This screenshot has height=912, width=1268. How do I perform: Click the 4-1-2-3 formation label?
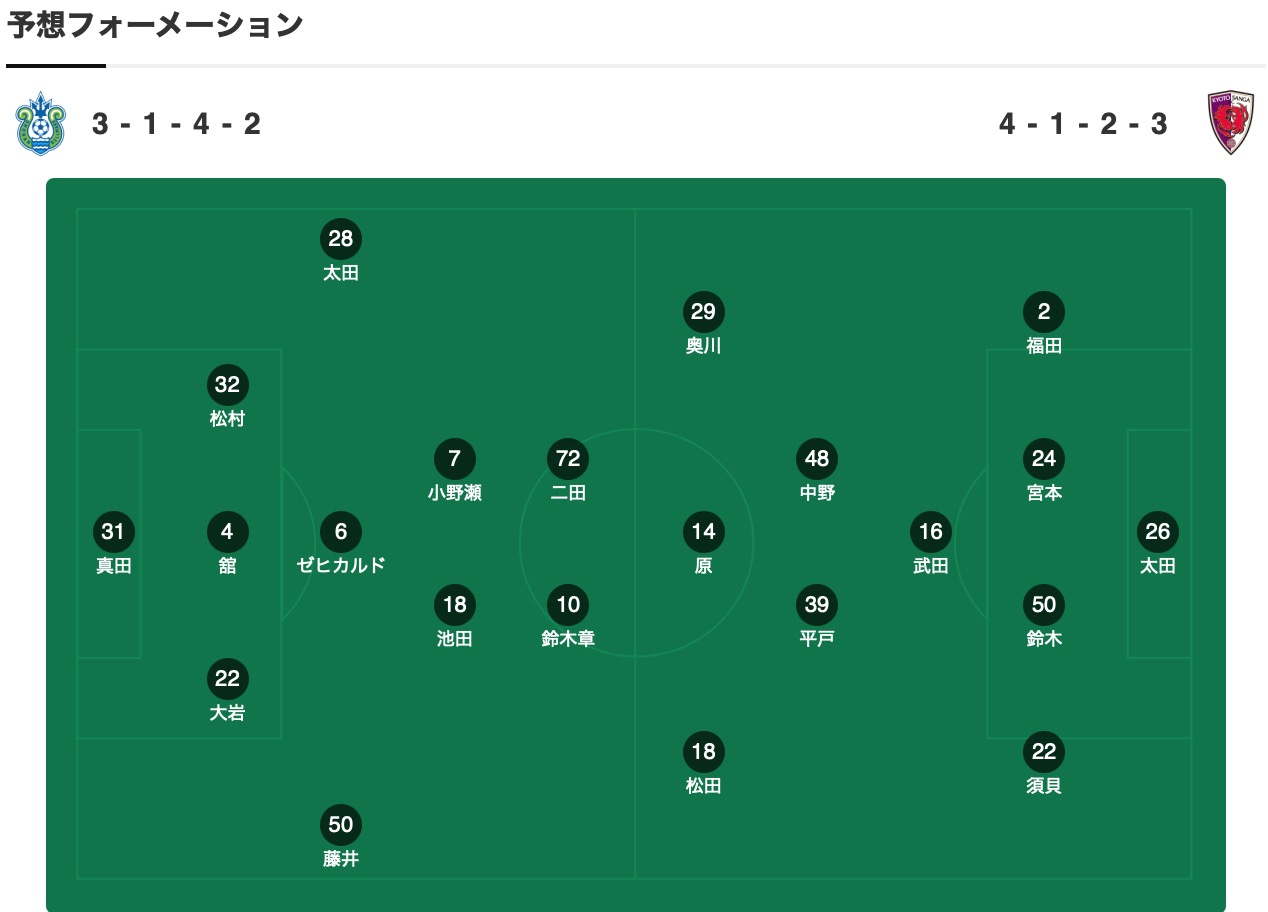click(x=1084, y=124)
